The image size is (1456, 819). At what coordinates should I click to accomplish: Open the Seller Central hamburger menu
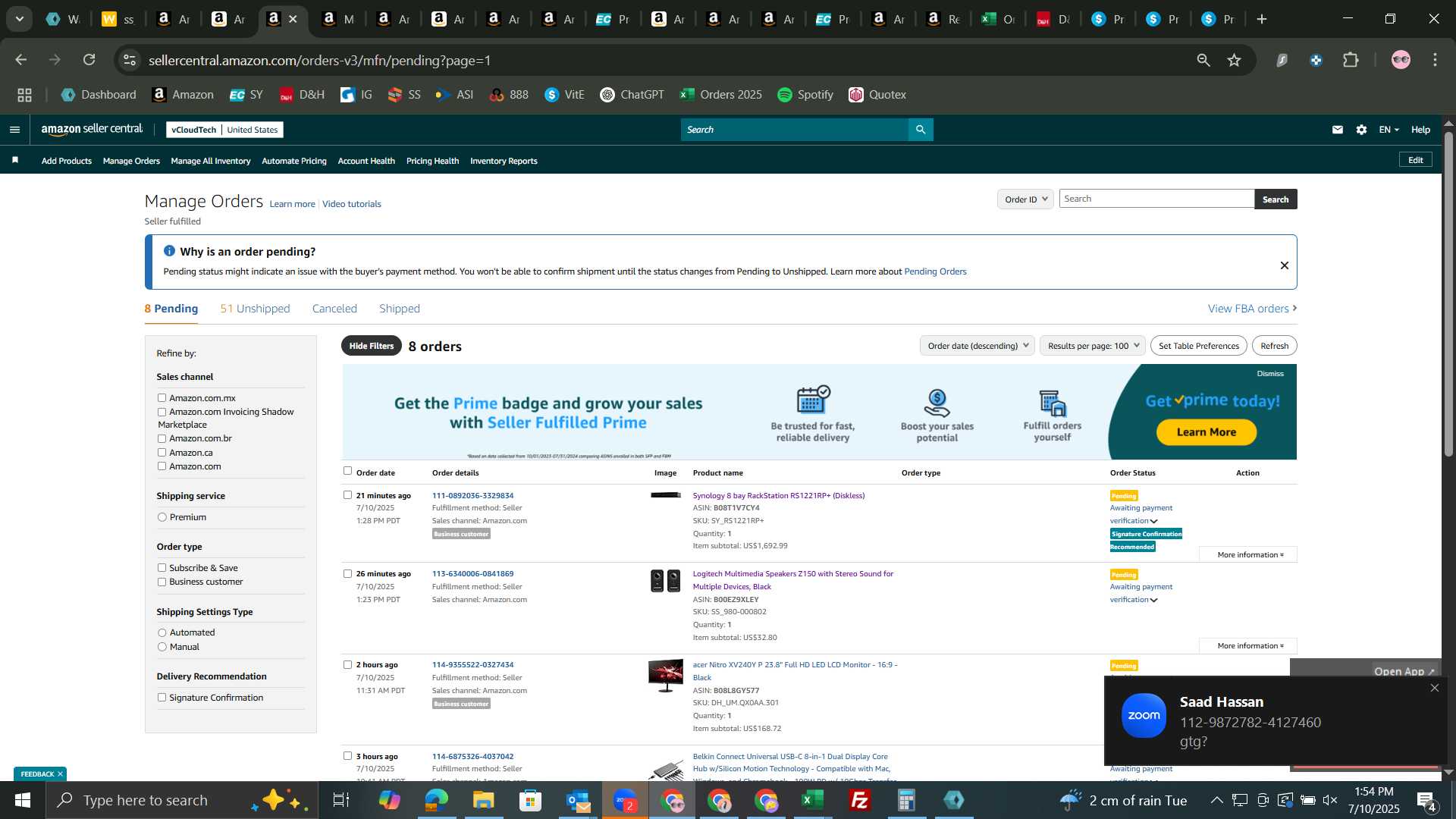(x=14, y=130)
